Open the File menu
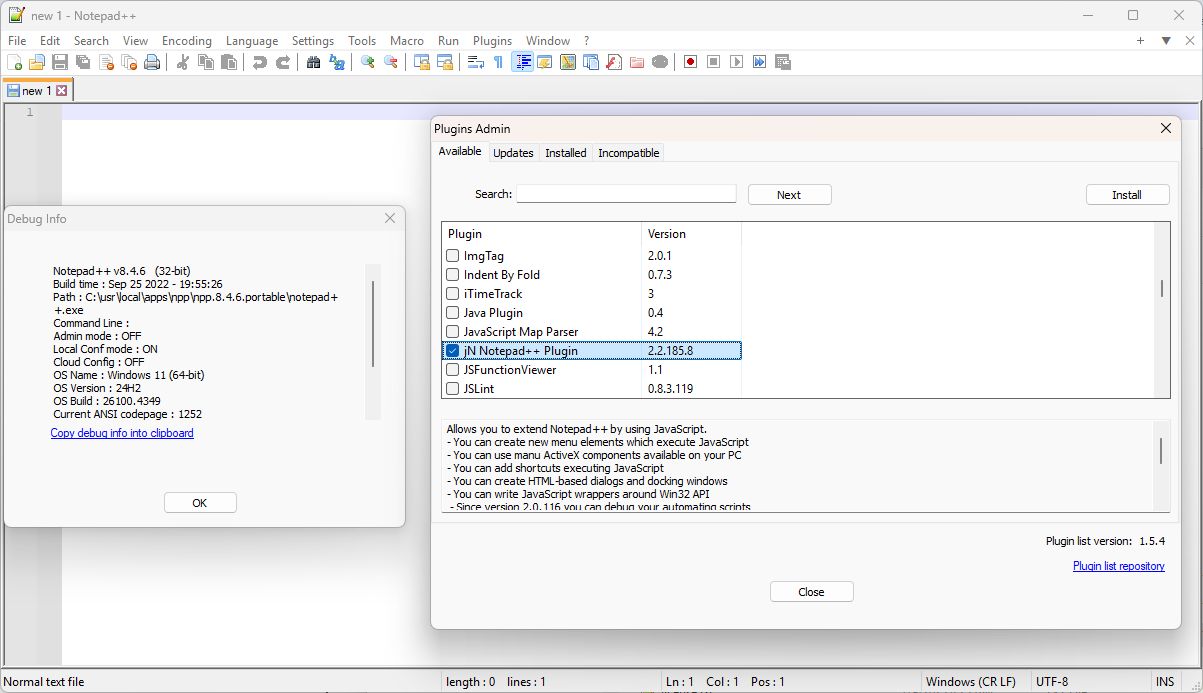This screenshot has width=1203, height=693. point(17,41)
